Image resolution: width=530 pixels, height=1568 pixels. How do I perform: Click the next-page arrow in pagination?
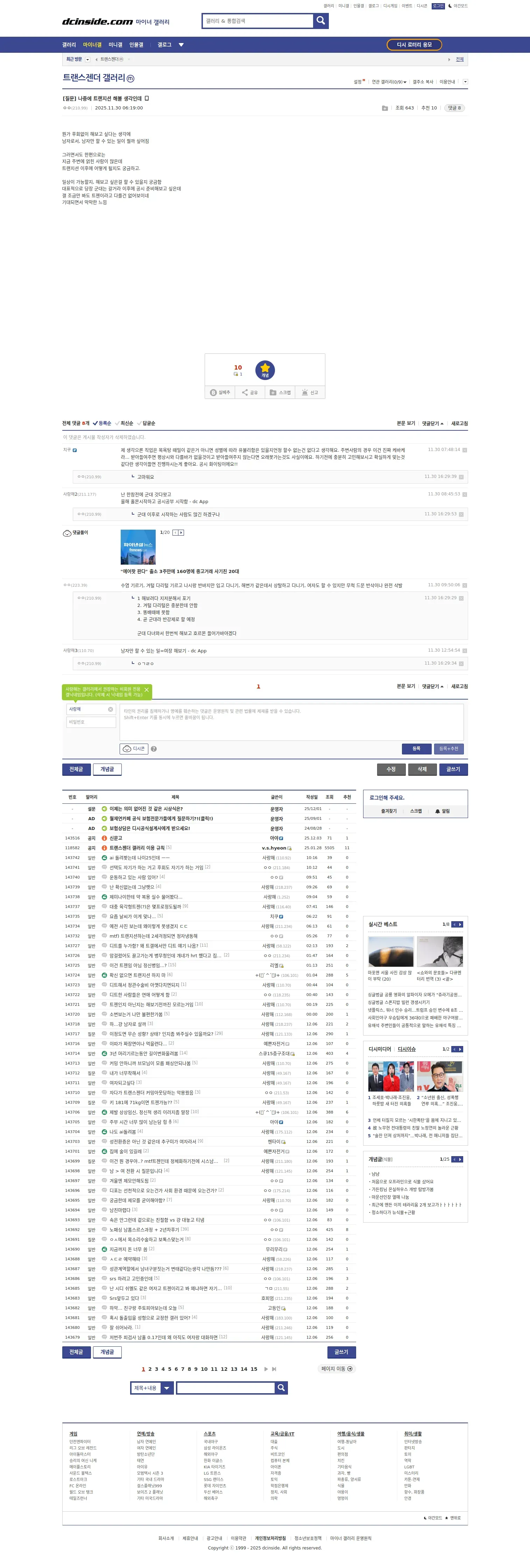tap(266, 1369)
